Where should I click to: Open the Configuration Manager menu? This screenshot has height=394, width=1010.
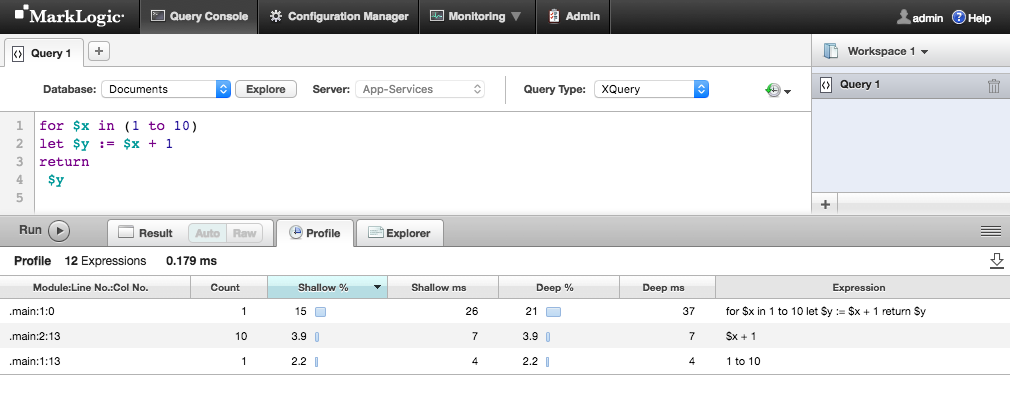(x=339, y=17)
